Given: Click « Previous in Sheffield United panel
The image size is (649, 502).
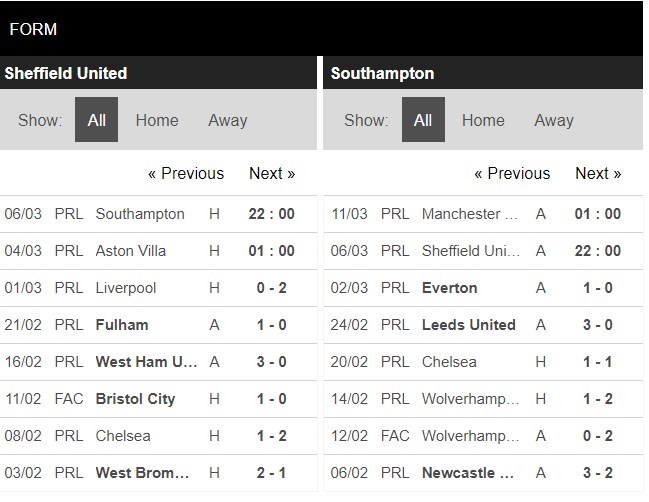Looking at the screenshot, I should pyautogui.click(x=186, y=173).
